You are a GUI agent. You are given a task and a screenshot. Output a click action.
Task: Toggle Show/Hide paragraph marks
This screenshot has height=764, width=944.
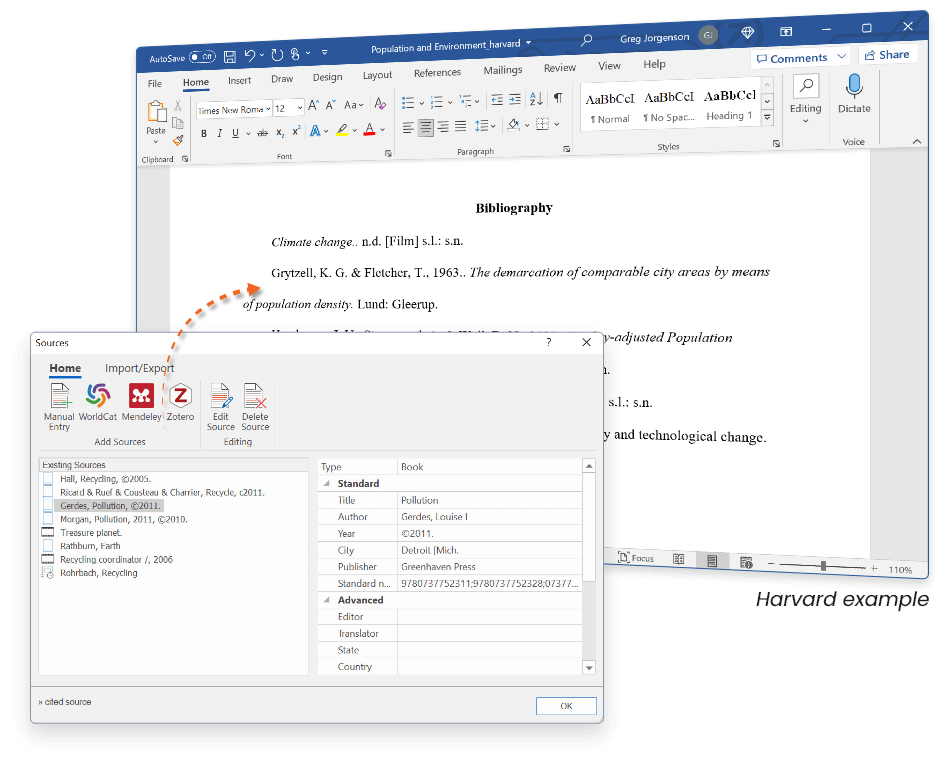[558, 98]
